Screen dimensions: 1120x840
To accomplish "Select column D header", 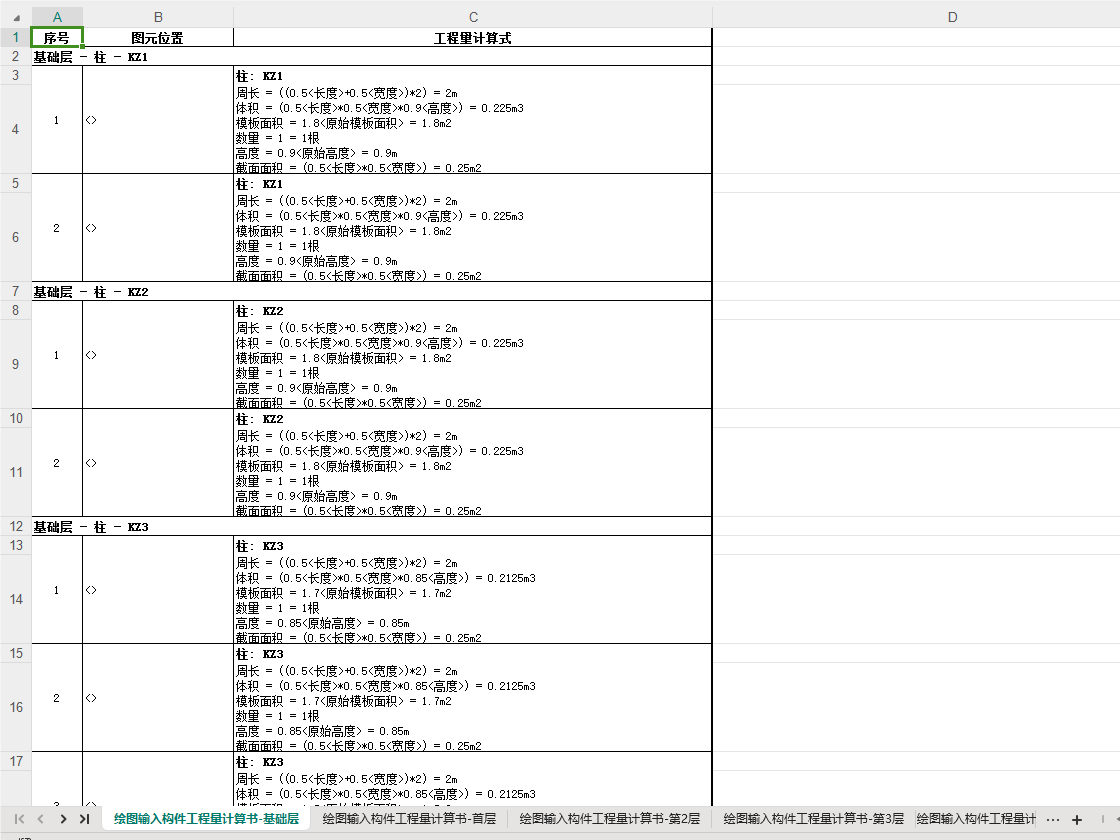I will [x=952, y=17].
